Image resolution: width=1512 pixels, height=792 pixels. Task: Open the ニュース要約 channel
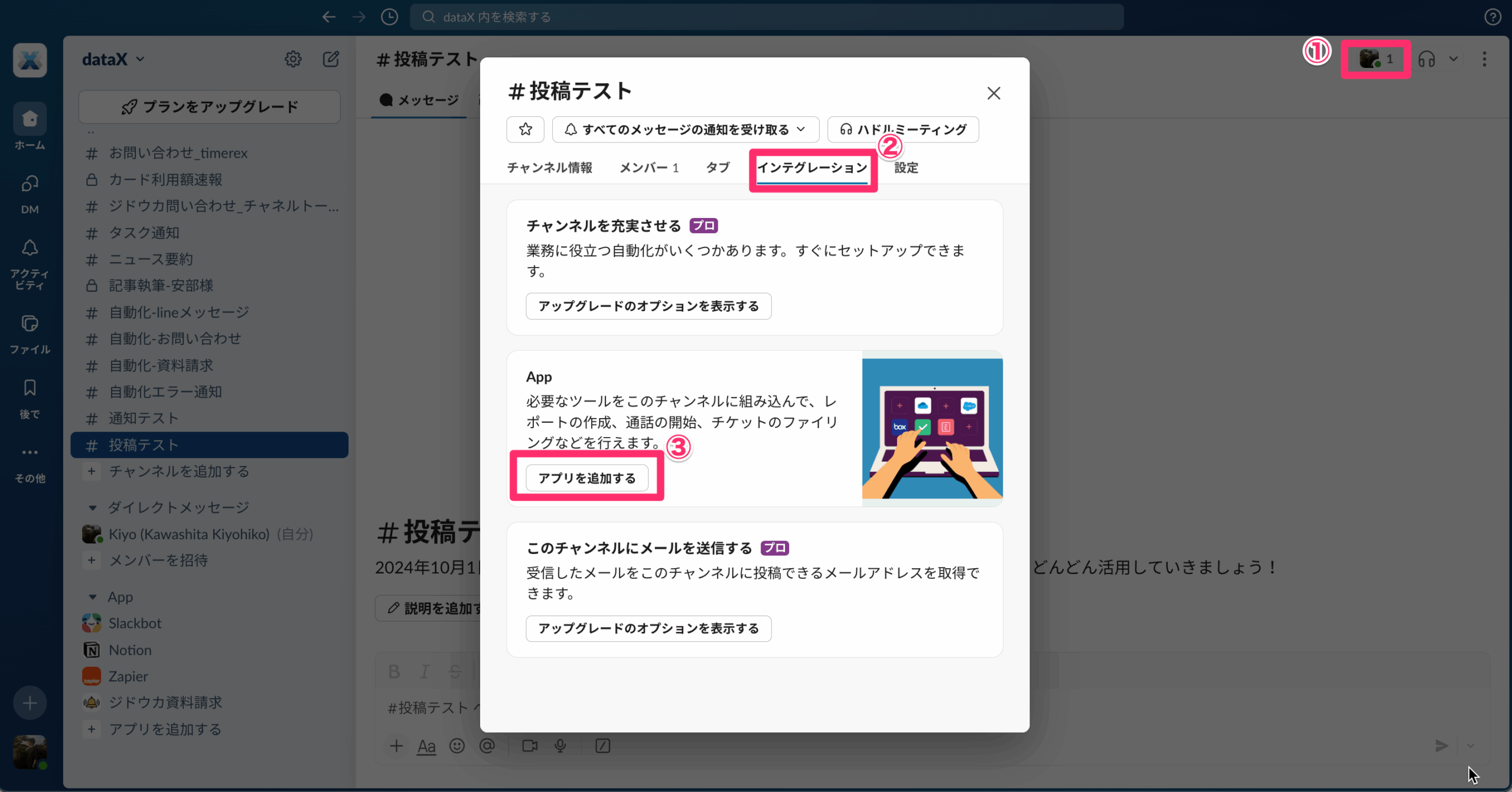point(210,259)
